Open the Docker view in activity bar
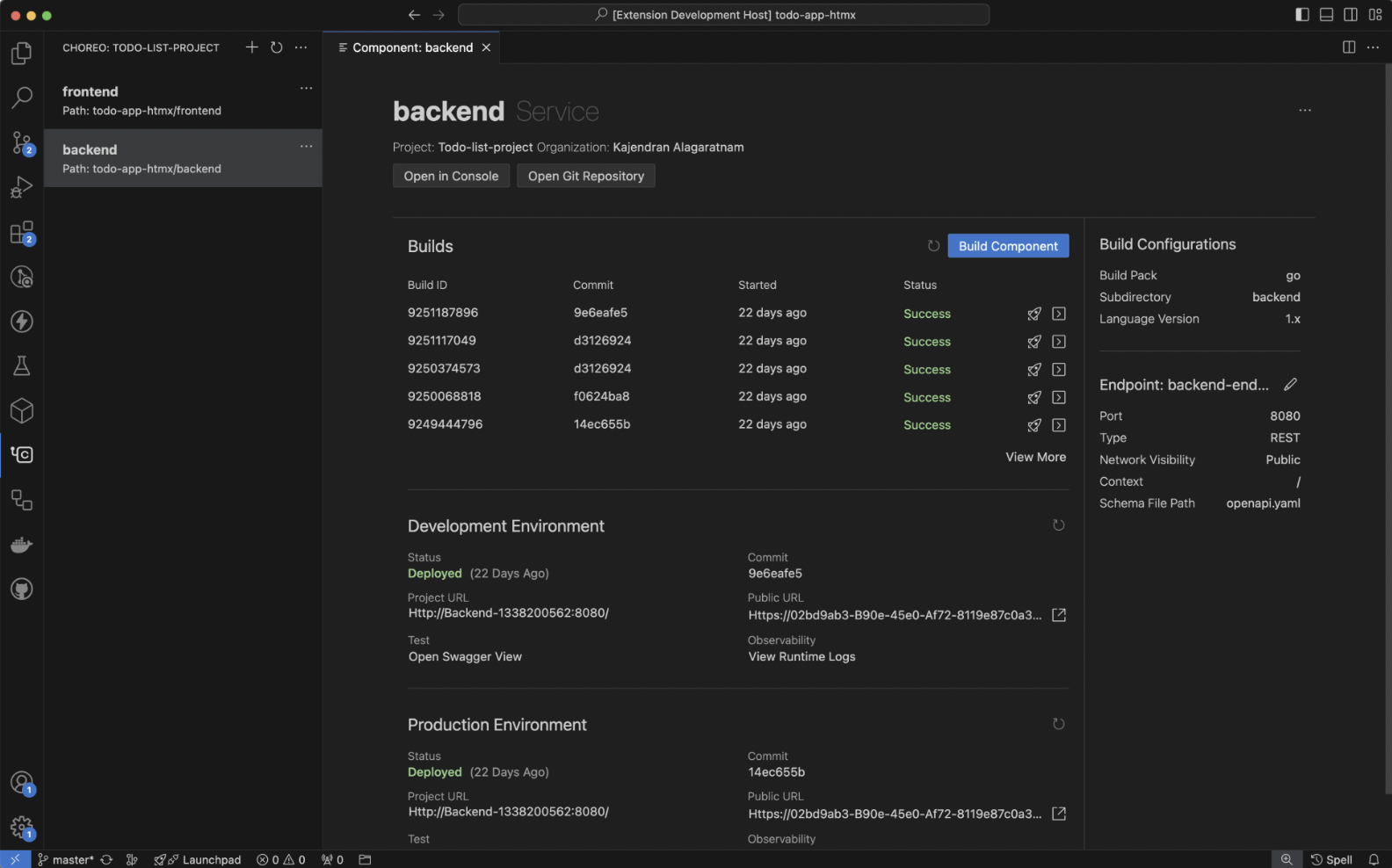This screenshot has height=868, width=1392. pyautogui.click(x=22, y=545)
